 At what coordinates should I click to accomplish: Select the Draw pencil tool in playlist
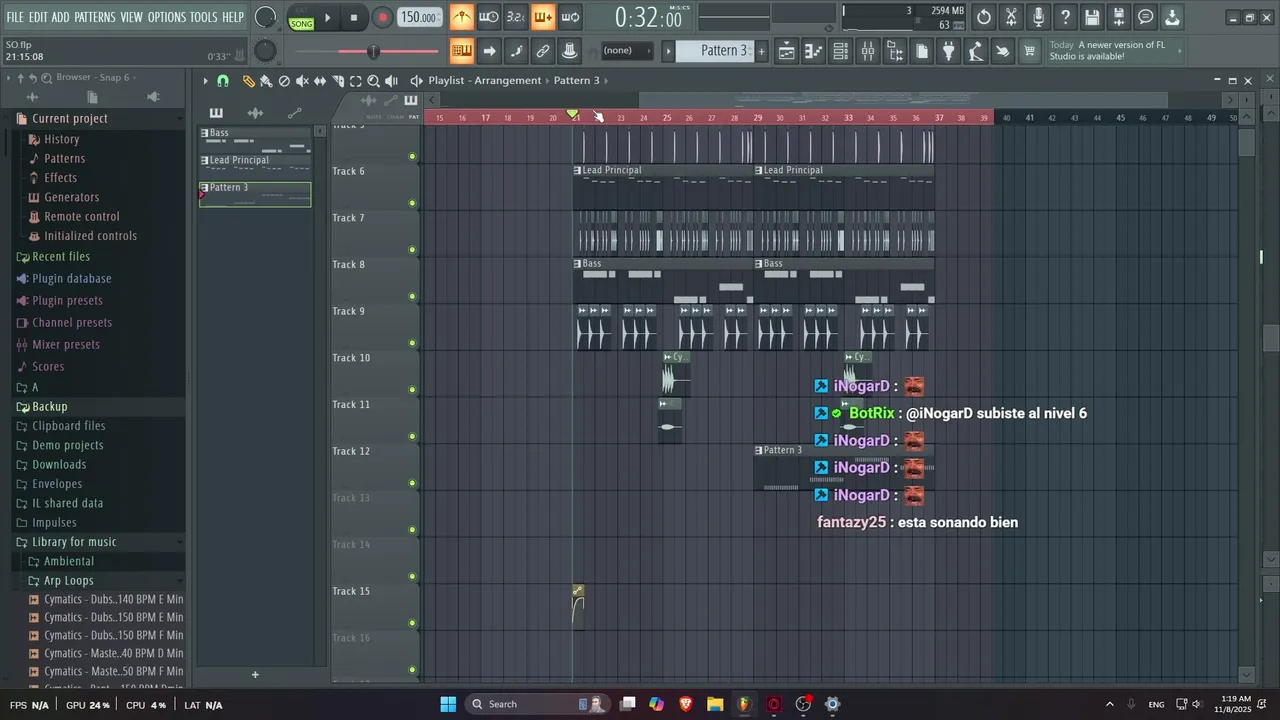(x=249, y=81)
